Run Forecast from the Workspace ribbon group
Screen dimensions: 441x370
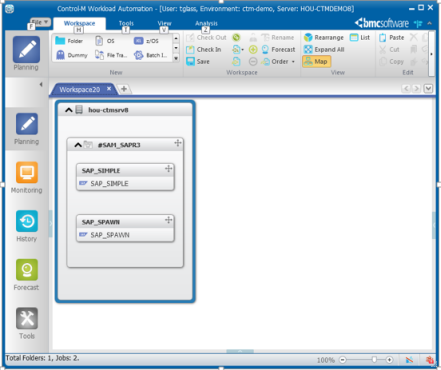(278, 50)
